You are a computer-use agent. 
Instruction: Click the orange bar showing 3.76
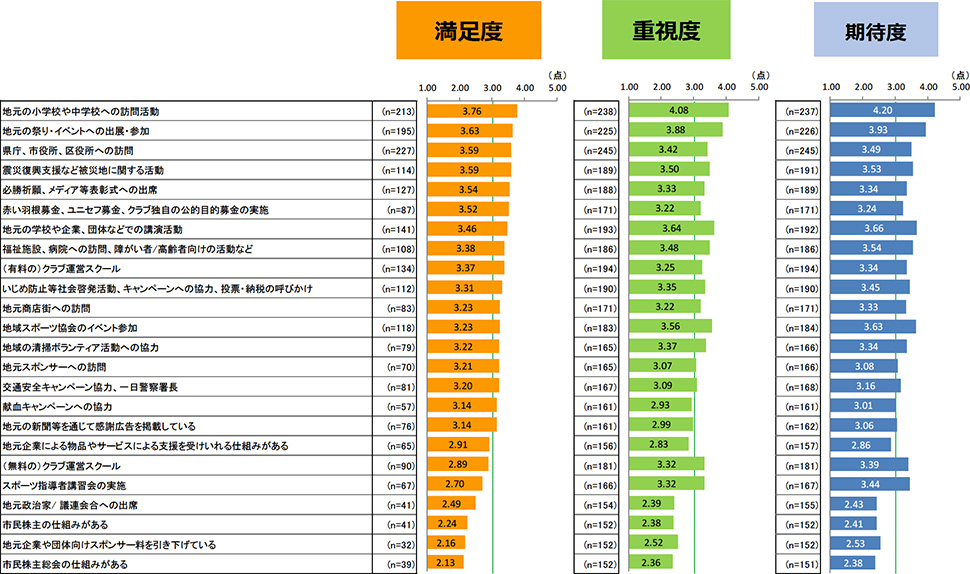click(x=472, y=111)
